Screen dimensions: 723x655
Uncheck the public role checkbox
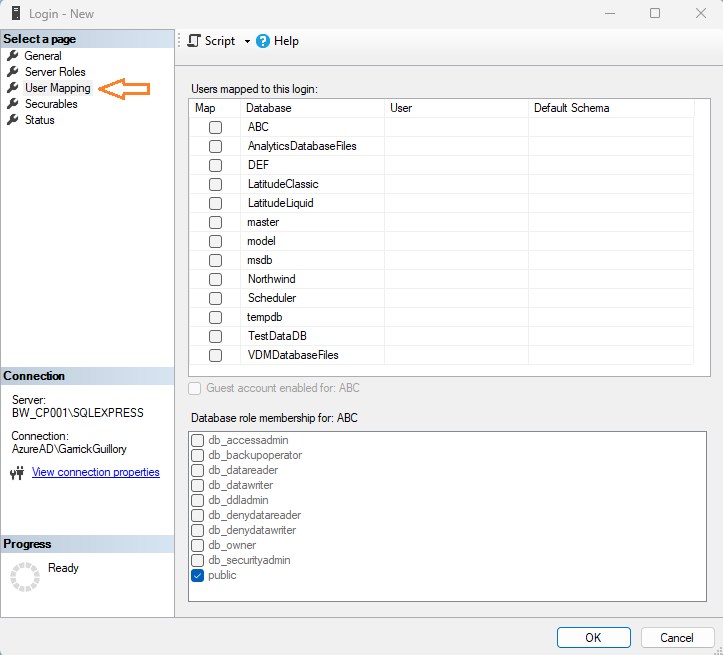pyautogui.click(x=197, y=575)
